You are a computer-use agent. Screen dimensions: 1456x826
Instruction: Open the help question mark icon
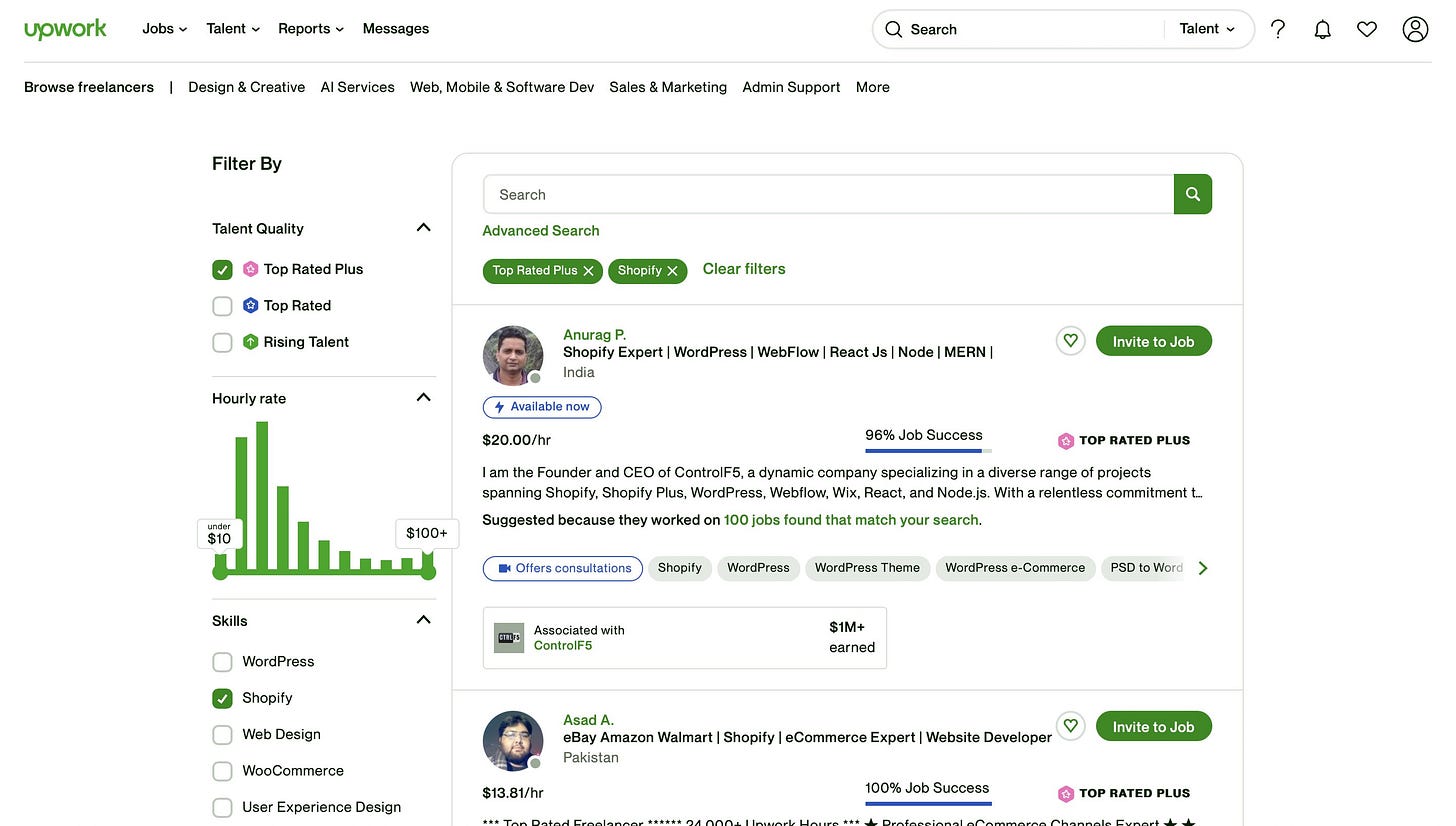pos(1278,29)
